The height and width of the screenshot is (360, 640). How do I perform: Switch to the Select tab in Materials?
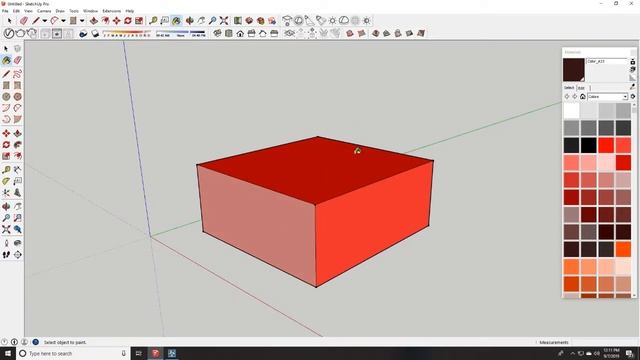[x=569, y=88]
